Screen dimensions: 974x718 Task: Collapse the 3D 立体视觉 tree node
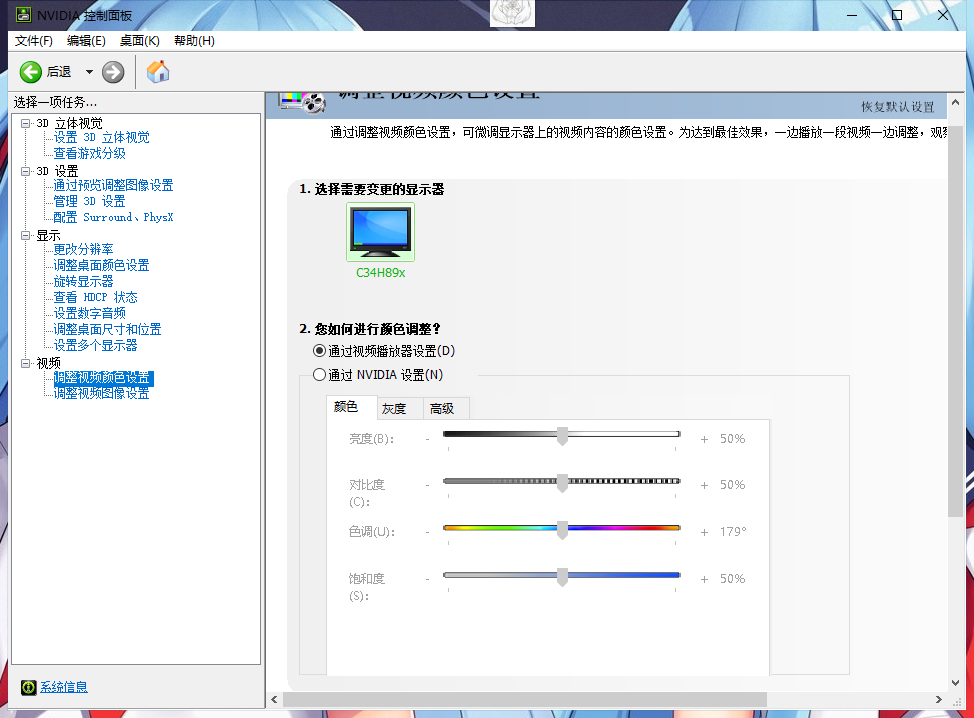coord(25,123)
